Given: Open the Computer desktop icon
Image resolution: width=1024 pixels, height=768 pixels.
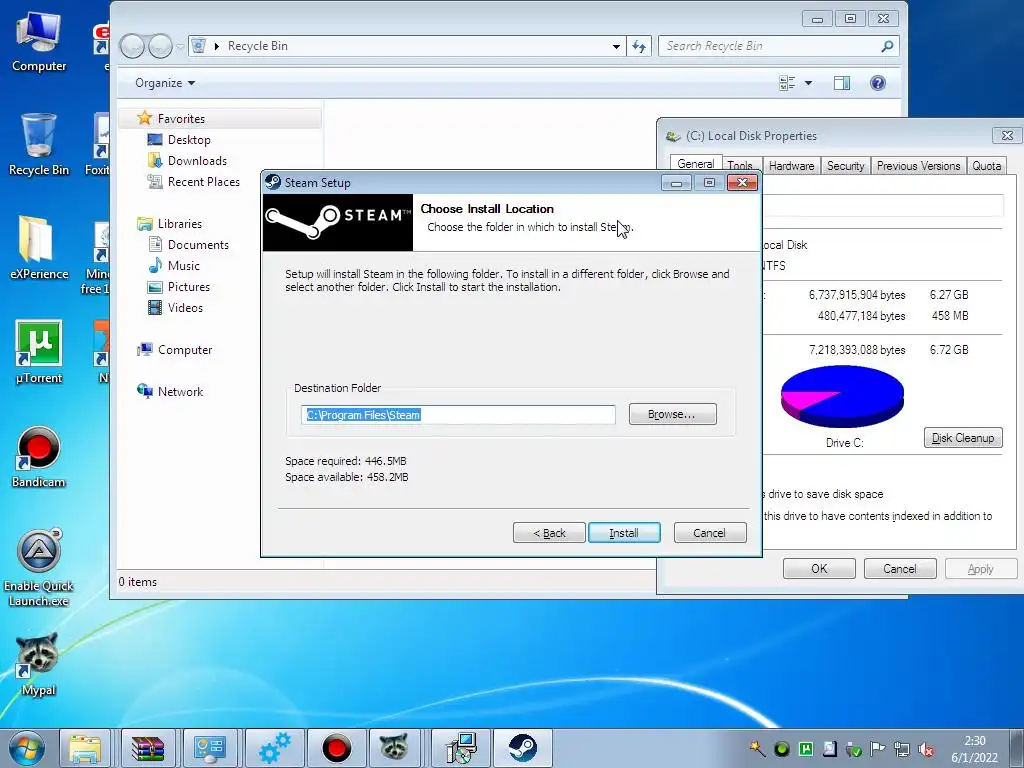Looking at the screenshot, I should (39, 42).
